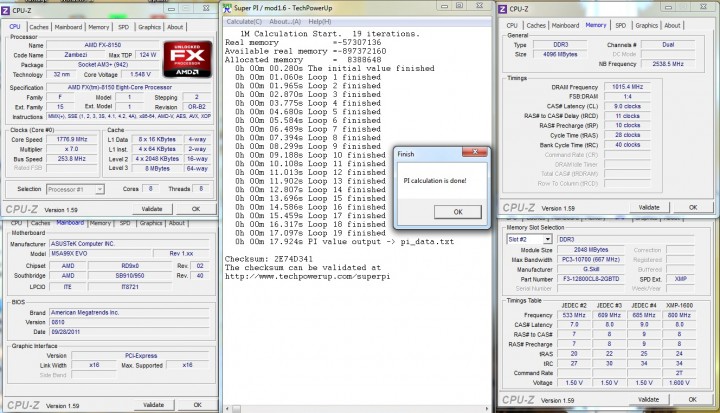Select the SPD tab in top-left CPU-Z
This screenshot has height=413, width=720.
coord(124,27)
